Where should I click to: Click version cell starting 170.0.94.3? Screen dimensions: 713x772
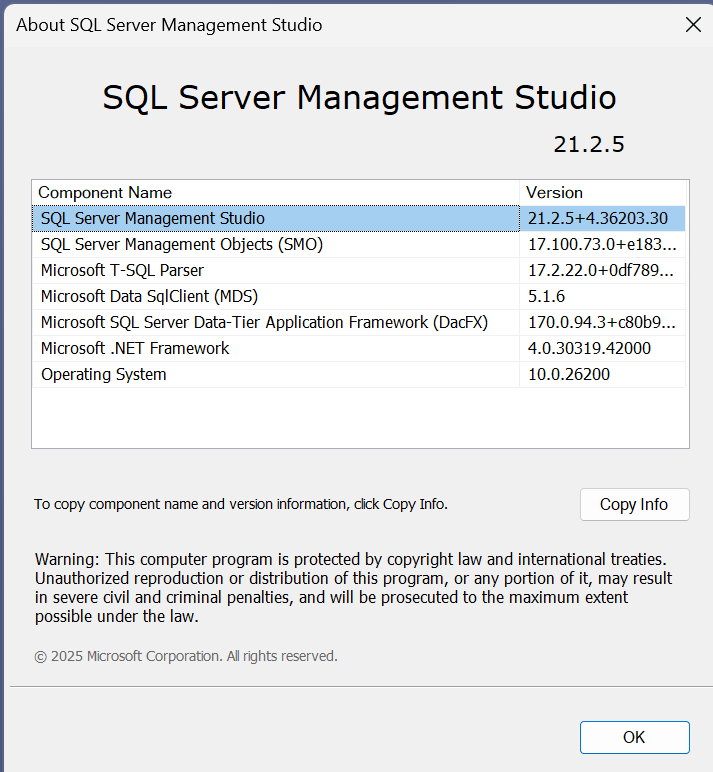pos(602,322)
